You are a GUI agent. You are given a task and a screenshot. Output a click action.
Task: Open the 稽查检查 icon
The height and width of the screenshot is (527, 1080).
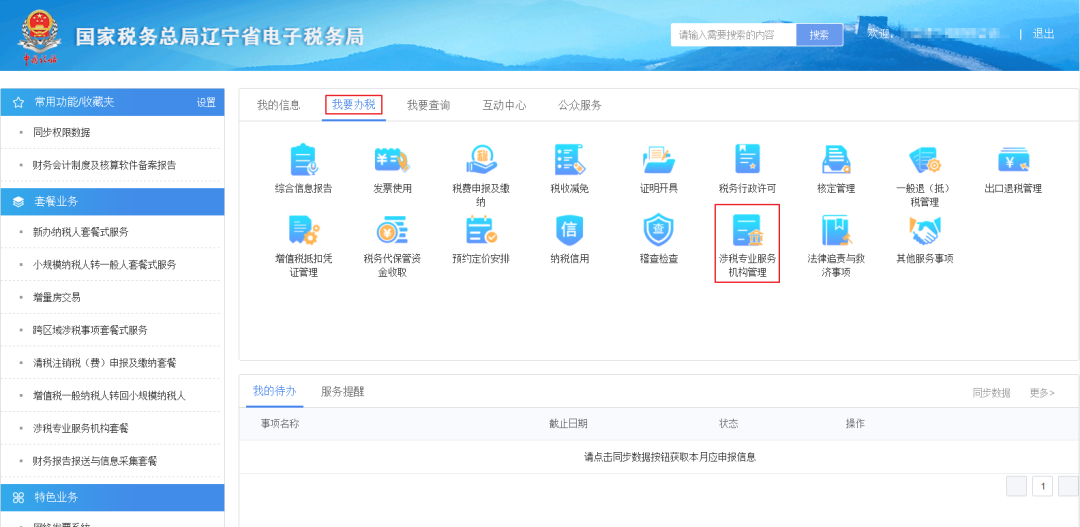pyautogui.click(x=658, y=231)
